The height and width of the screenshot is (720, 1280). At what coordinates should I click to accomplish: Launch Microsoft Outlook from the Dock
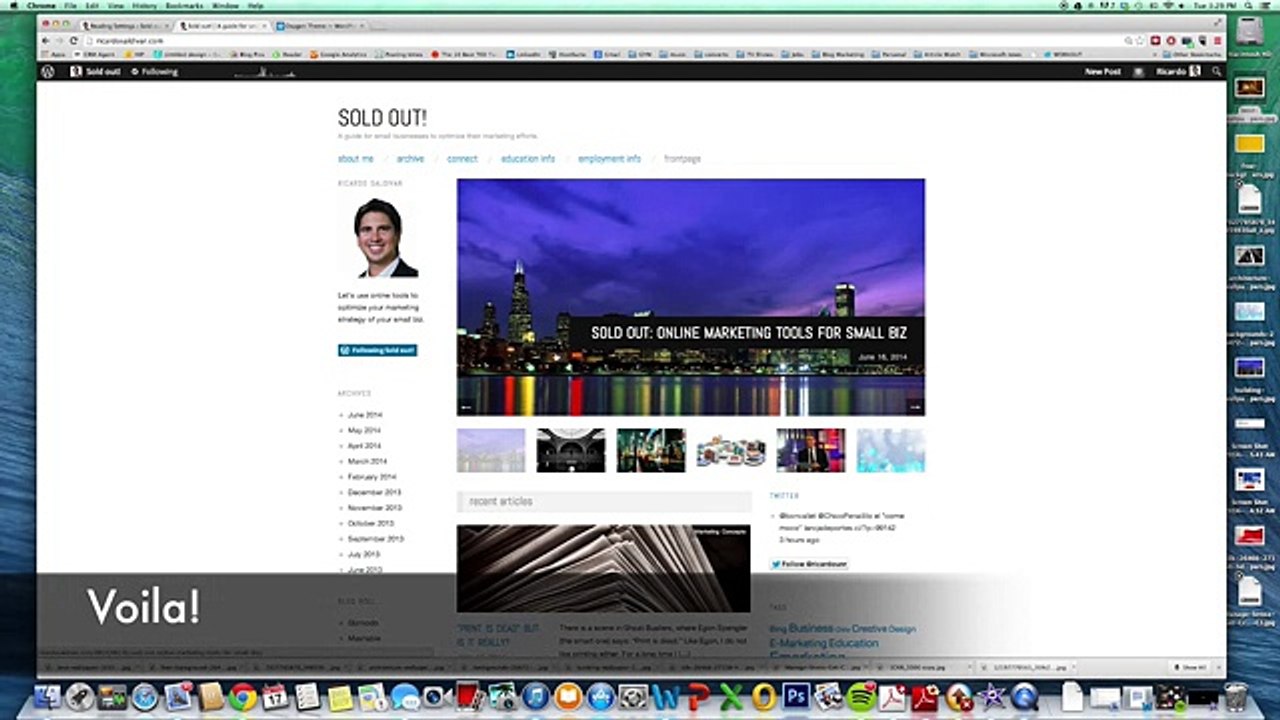(764, 697)
